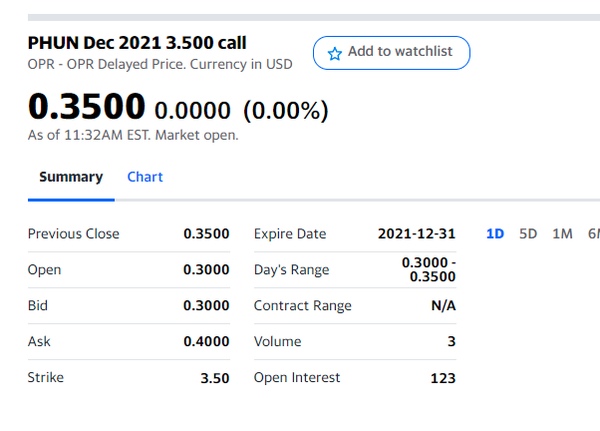Image resolution: width=600 pixels, height=431 pixels.
Task: Click the 'As of 11:32AM EST' timestamp
Action: pos(133,135)
